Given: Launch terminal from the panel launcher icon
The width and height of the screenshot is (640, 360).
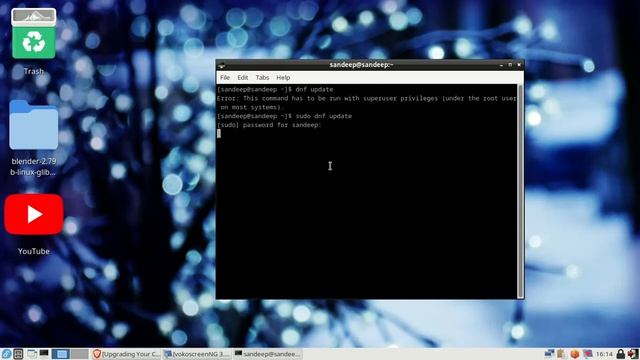Looking at the screenshot, I should [x=44, y=353].
